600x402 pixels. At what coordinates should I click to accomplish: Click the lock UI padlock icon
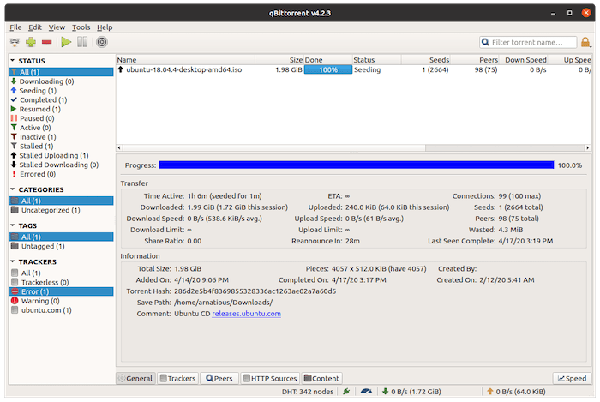(585, 42)
